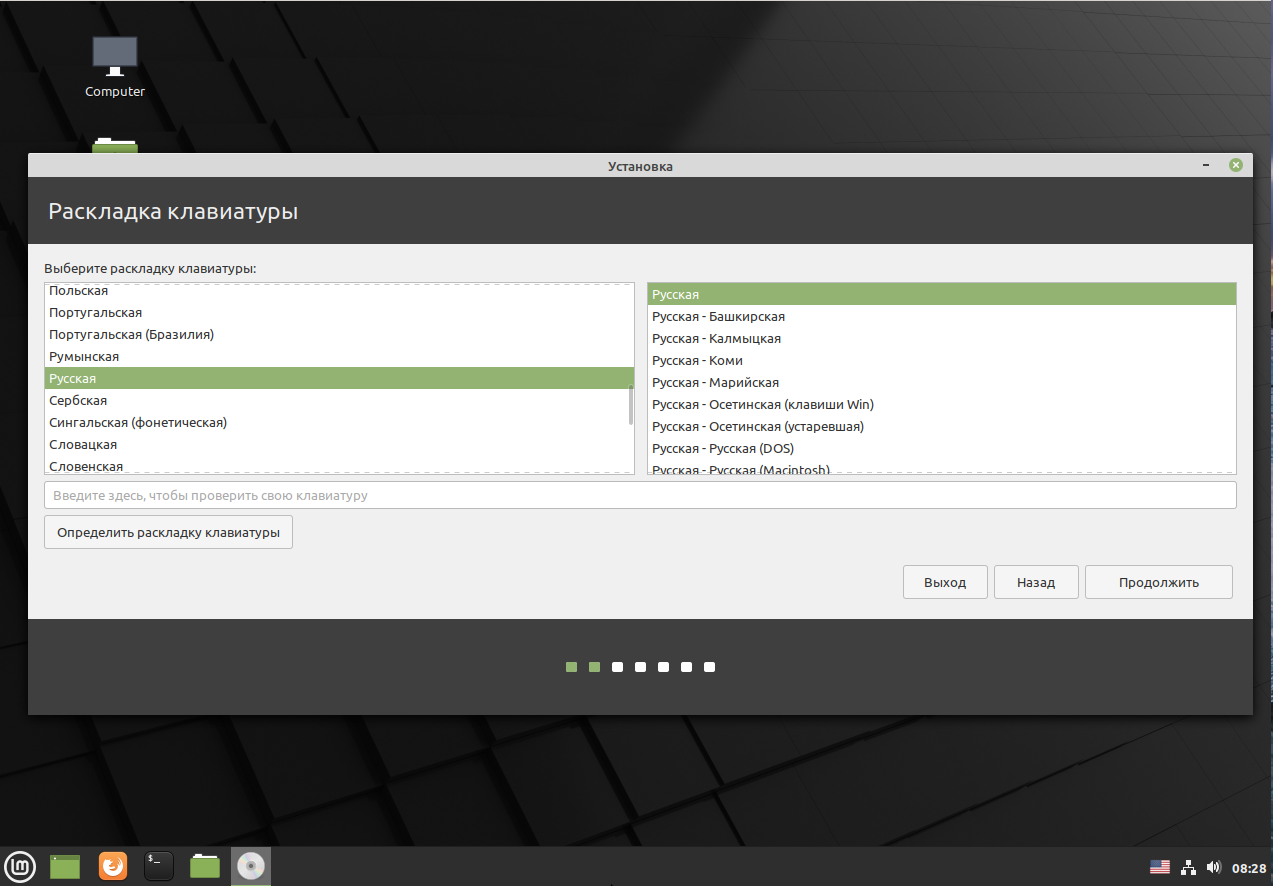Launch the terminal from the taskbar
1273x886 pixels.
(159, 865)
